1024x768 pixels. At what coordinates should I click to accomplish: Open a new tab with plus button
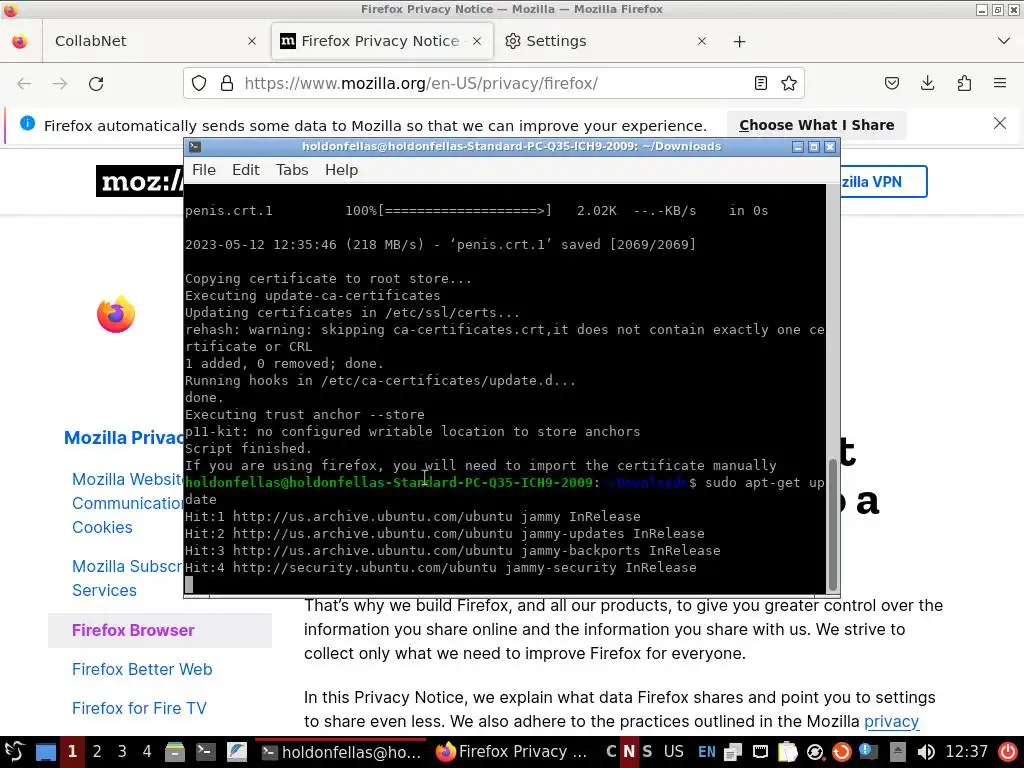tap(739, 41)
